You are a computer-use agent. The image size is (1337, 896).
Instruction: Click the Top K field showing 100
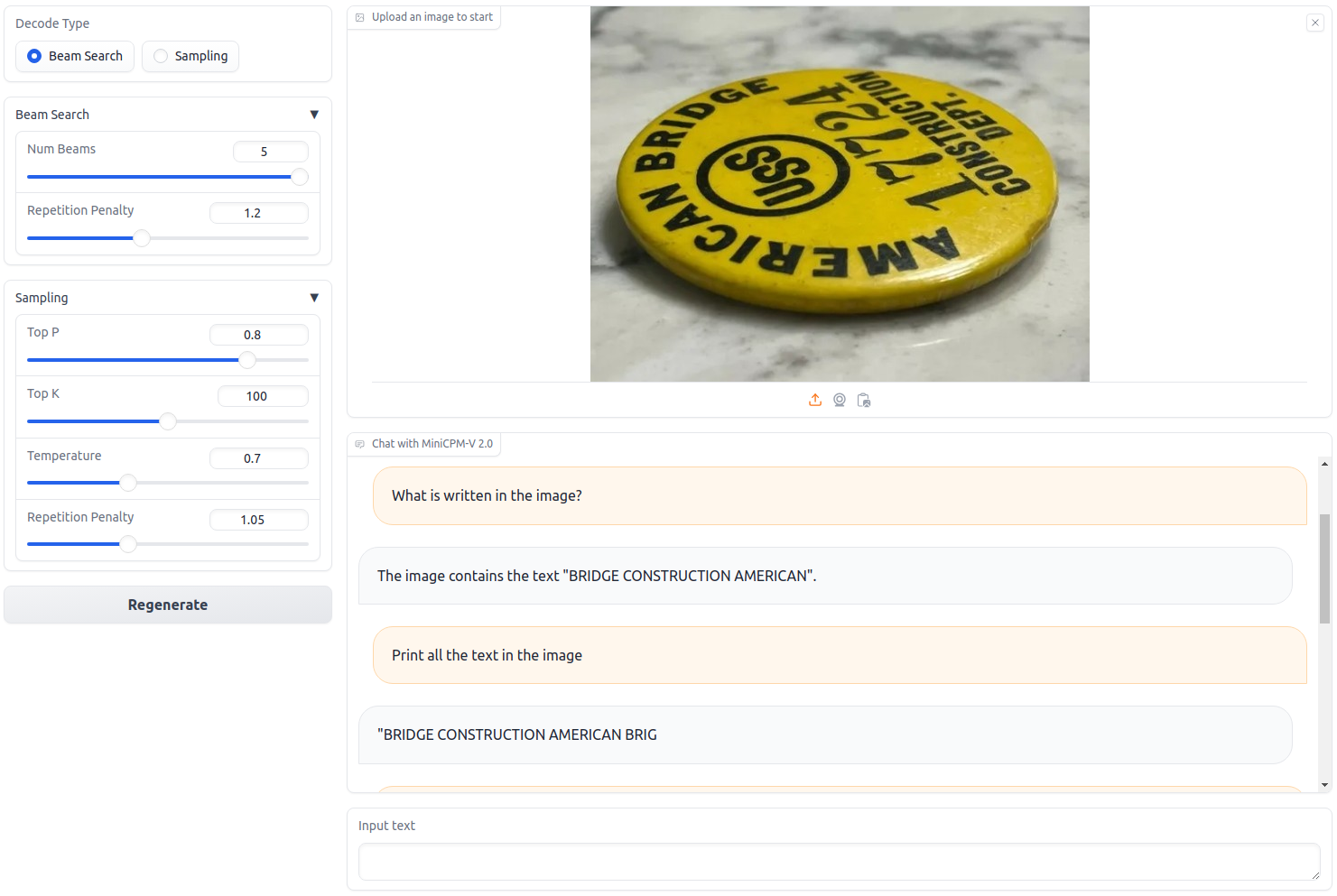pyautogui.click(x=263, y=396)
